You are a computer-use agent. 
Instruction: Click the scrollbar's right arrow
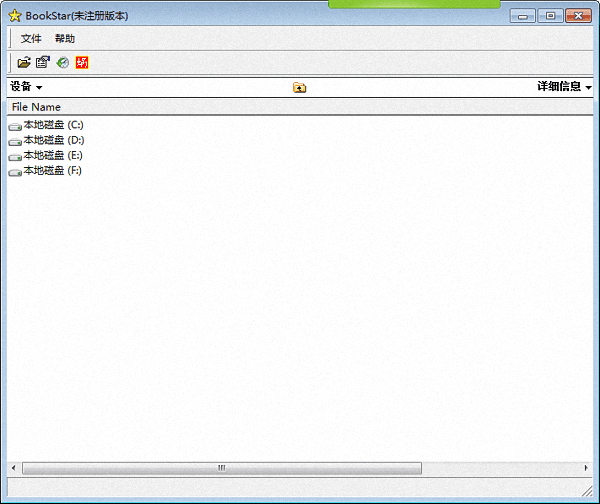click(x=586, y=468)
